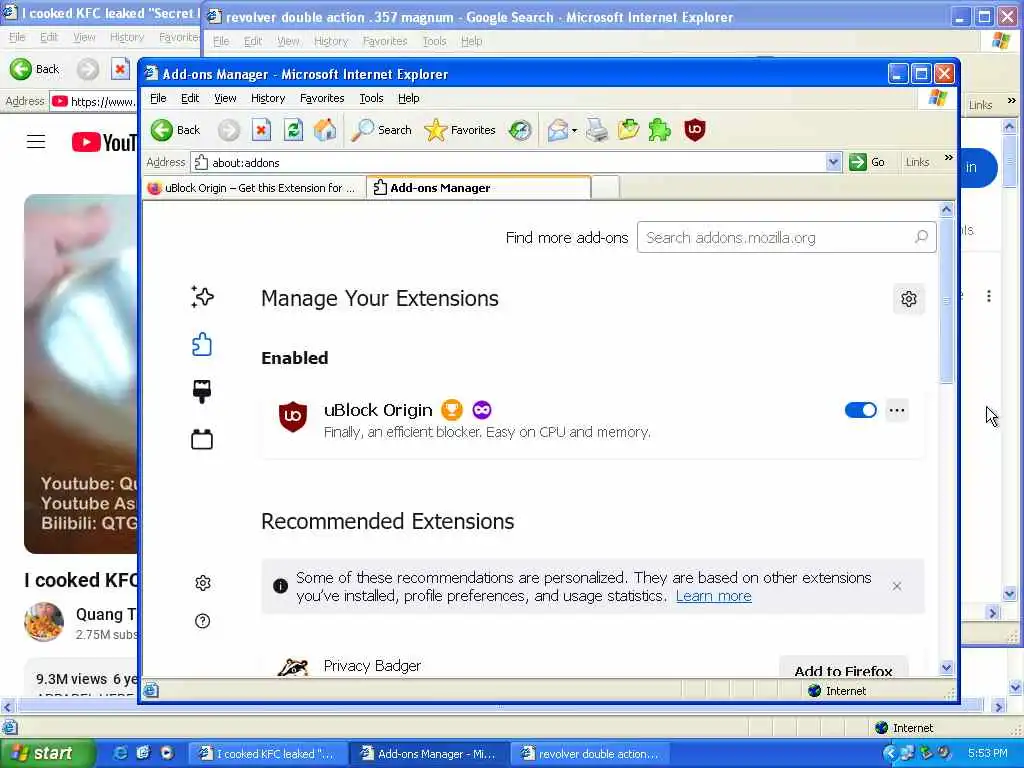This screenshot has width=1024, height=768.
Task: Expand hidden tray icons arrow
Action: (889, 753)
